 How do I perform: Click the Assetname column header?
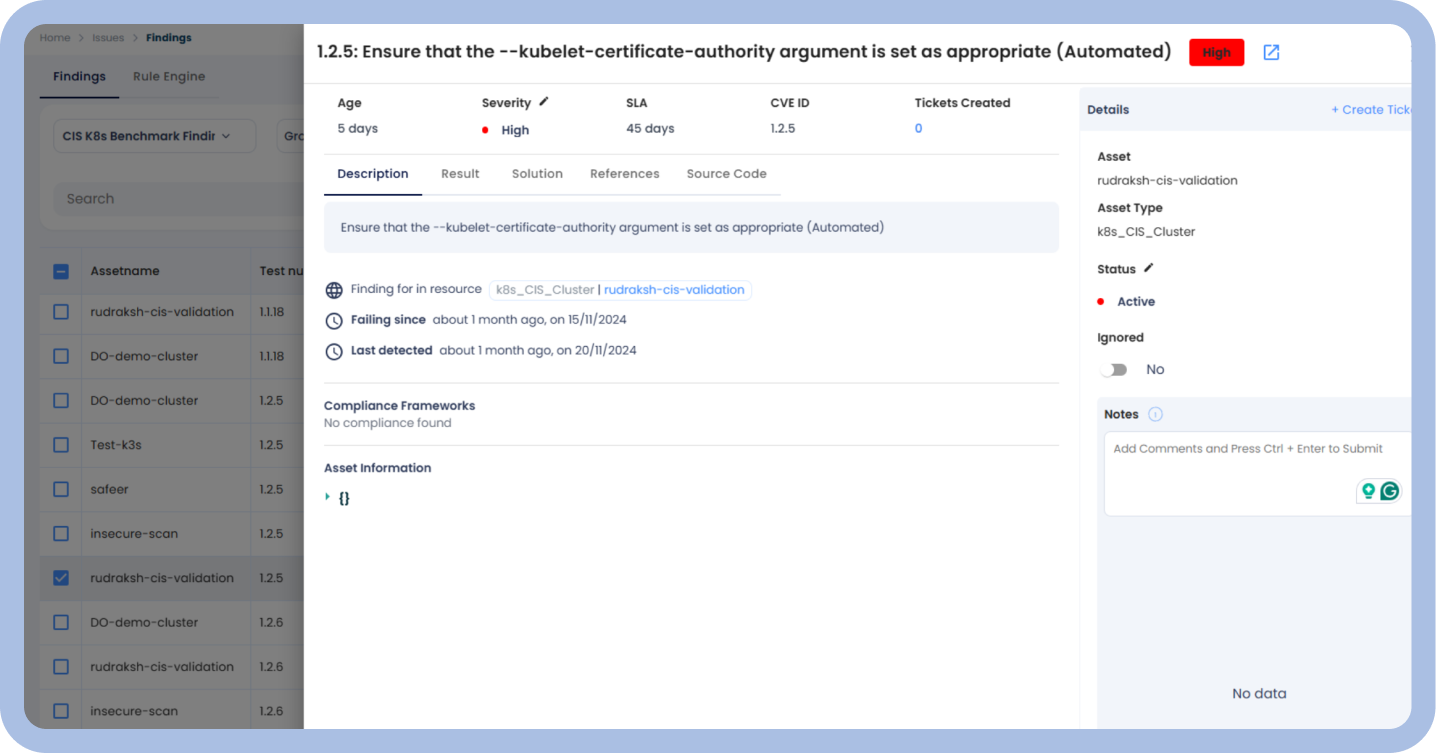(125, 271)
